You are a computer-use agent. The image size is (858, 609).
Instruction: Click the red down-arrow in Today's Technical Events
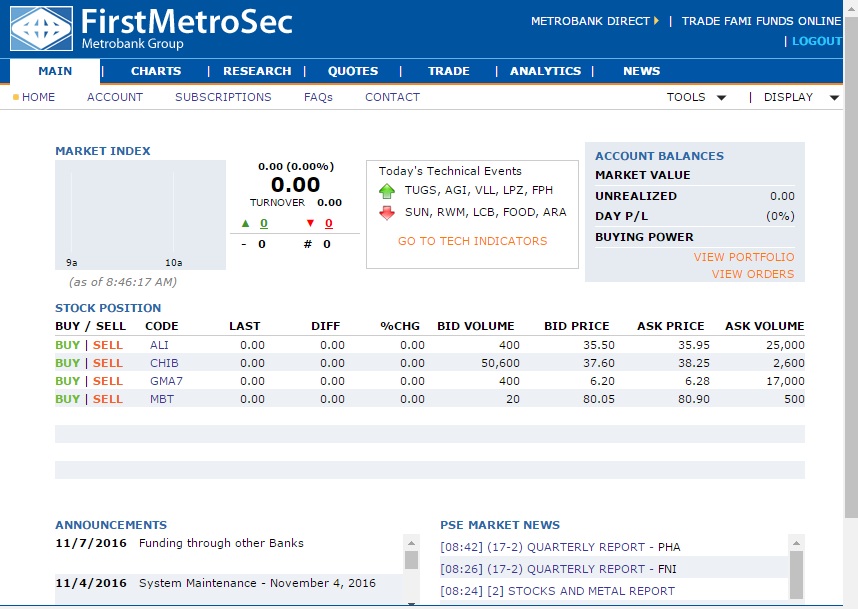[386, 211]
